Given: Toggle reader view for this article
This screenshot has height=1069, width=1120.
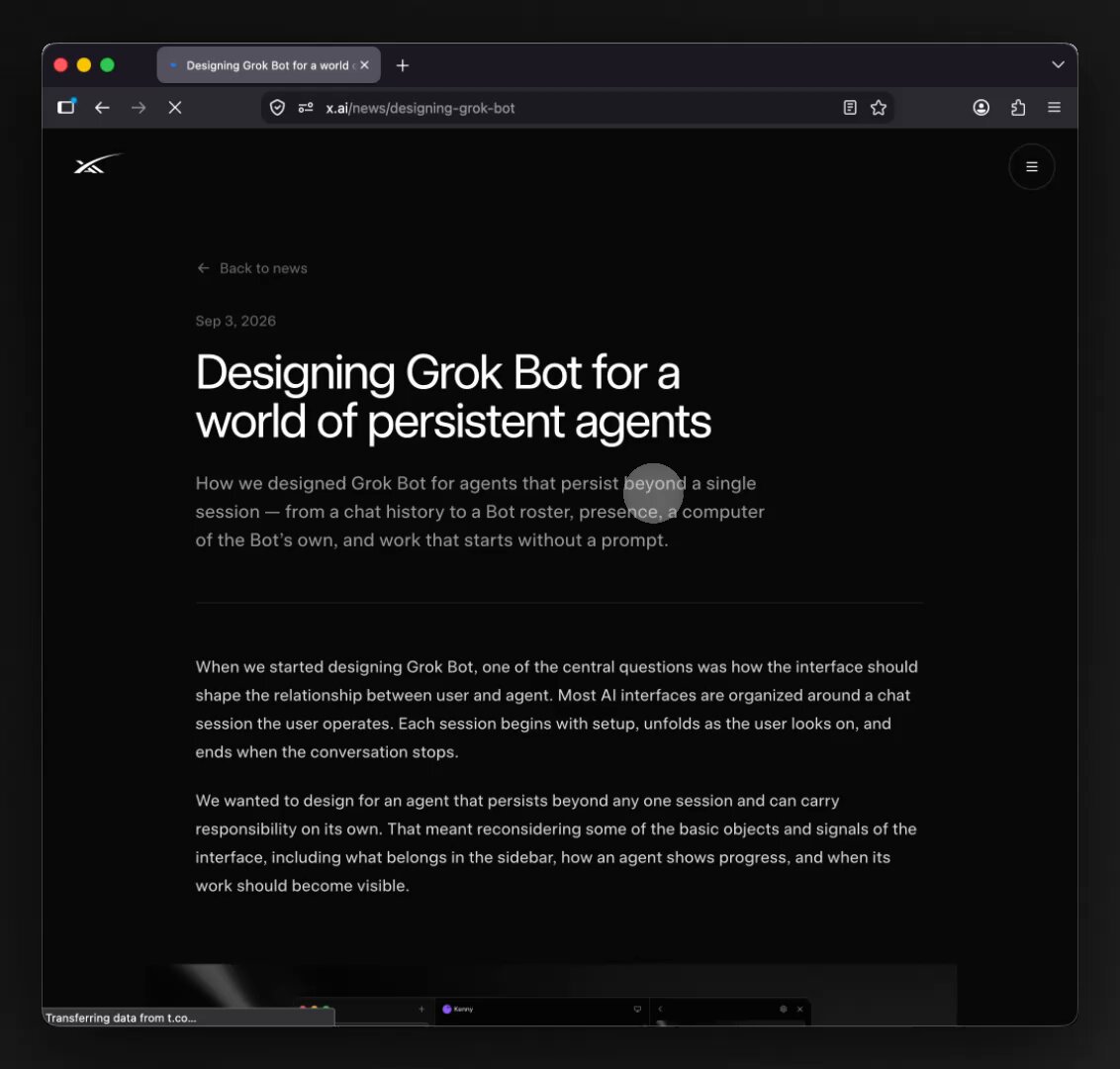Looking at the screenshot, I should 849,107.
